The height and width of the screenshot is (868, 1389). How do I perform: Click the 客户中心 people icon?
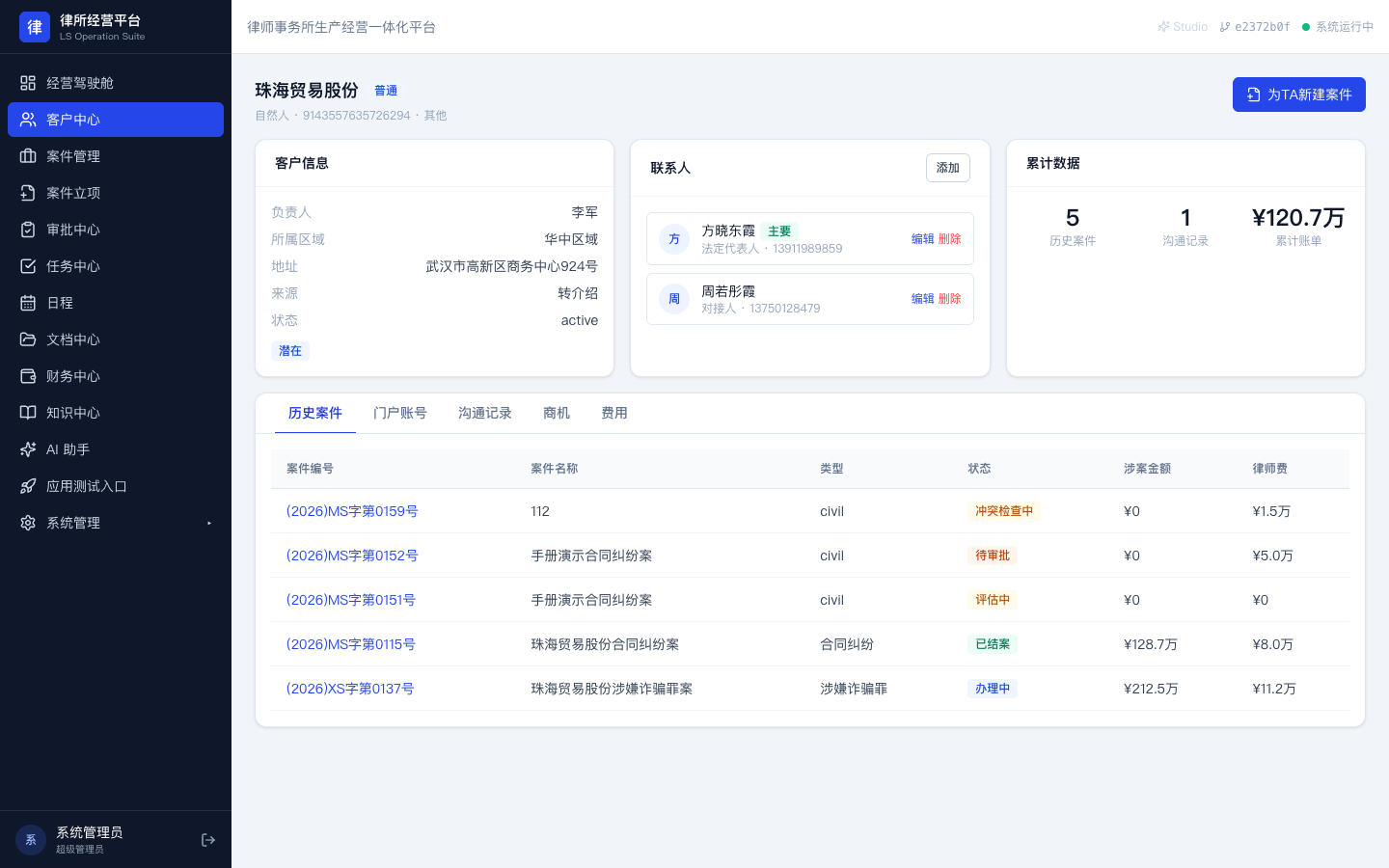pos(28,120)
